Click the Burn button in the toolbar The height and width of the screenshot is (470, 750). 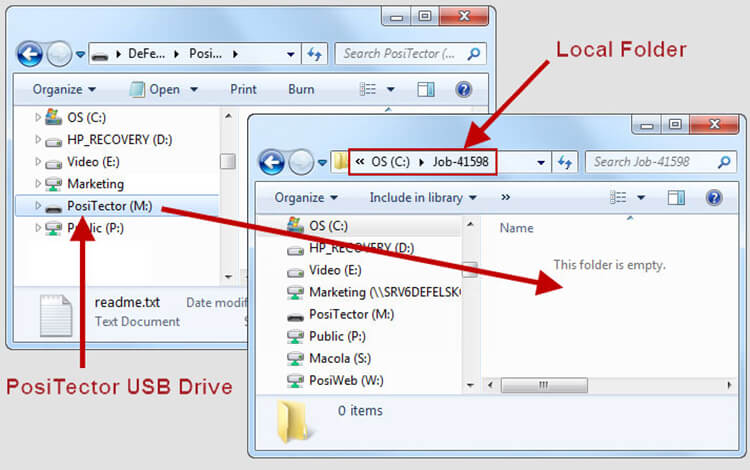click(x=301, y=89)
